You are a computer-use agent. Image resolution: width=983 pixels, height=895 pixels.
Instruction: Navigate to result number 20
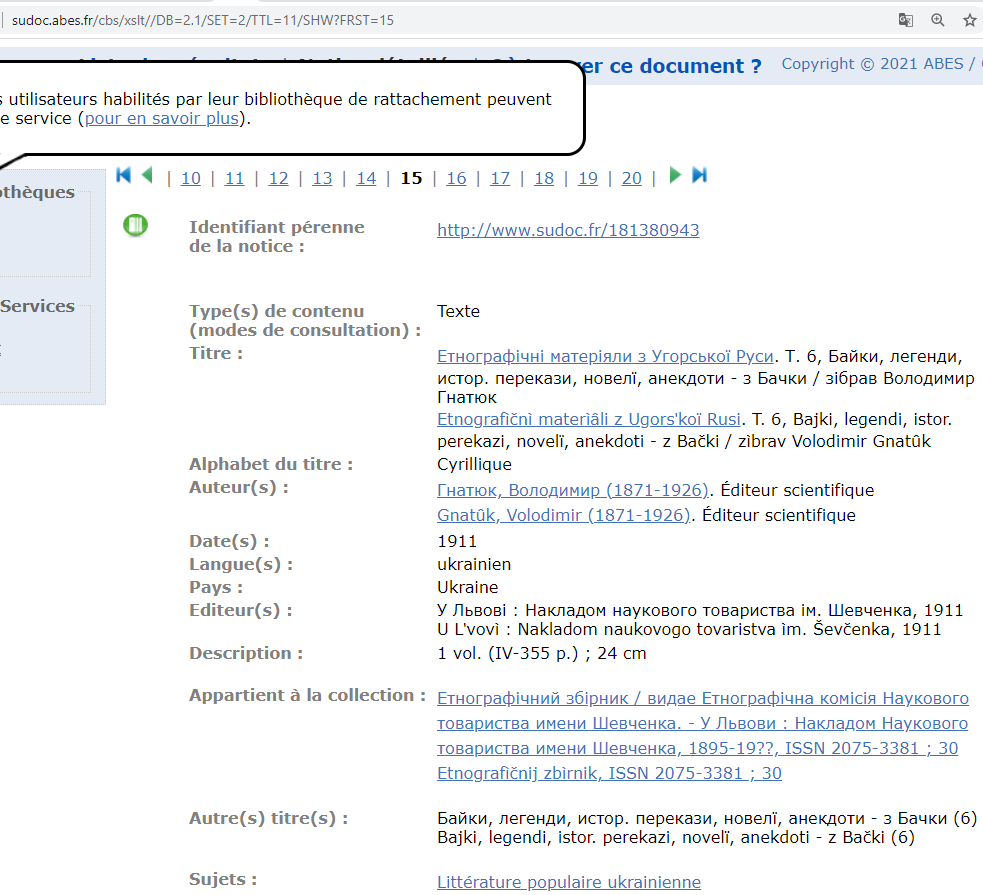tap(631, 178)
